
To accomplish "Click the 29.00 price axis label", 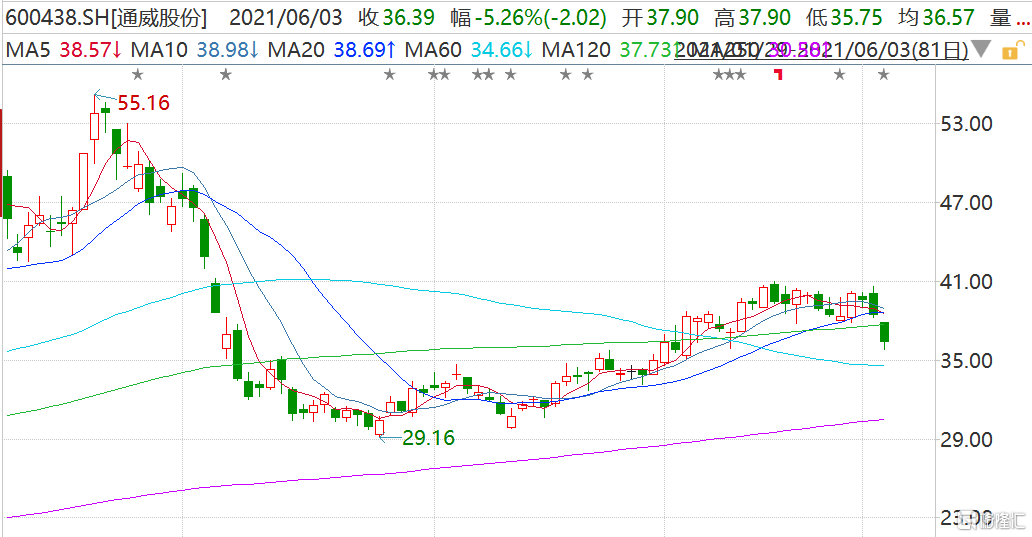I will tap(967, 440).
